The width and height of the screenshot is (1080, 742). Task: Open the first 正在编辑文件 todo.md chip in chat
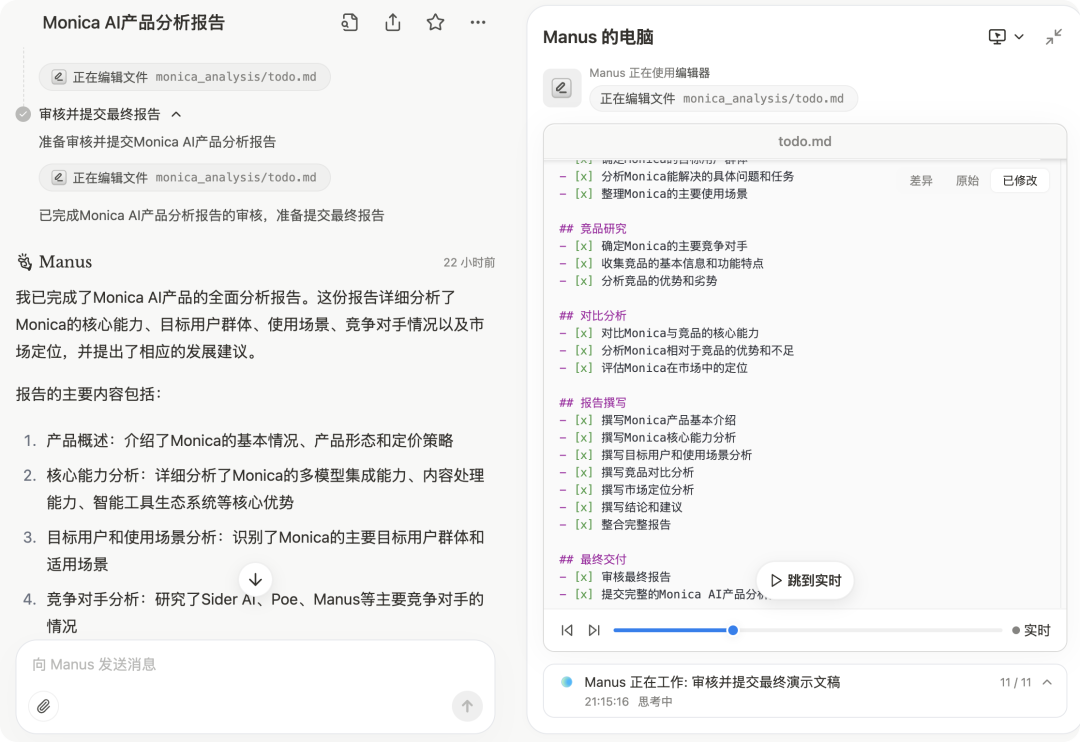[x=185, y=76]
